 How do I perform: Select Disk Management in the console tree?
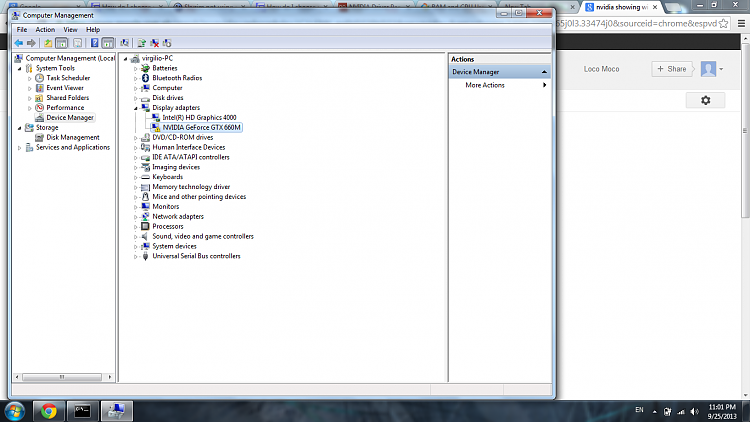[73, 137]
